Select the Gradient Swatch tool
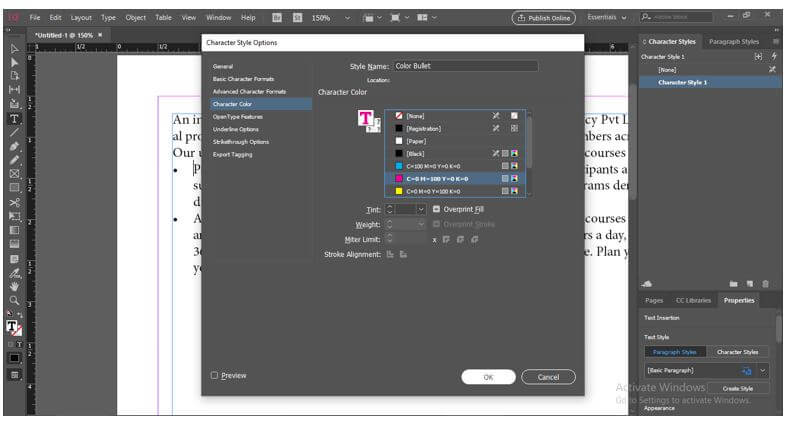This screenshot has width=794, height=425. click(x=14, y=230)
